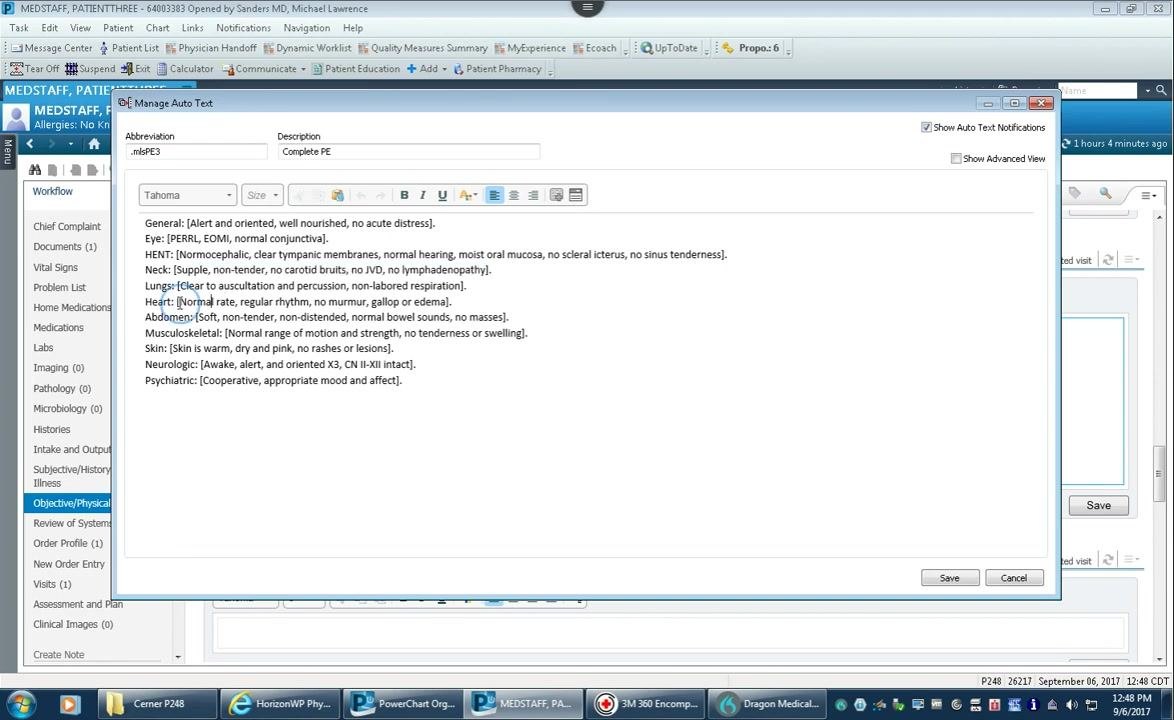This screenshot has width=1174, height=720.
Task: Click the paste clipboard icon
Action: coord(338,195)
